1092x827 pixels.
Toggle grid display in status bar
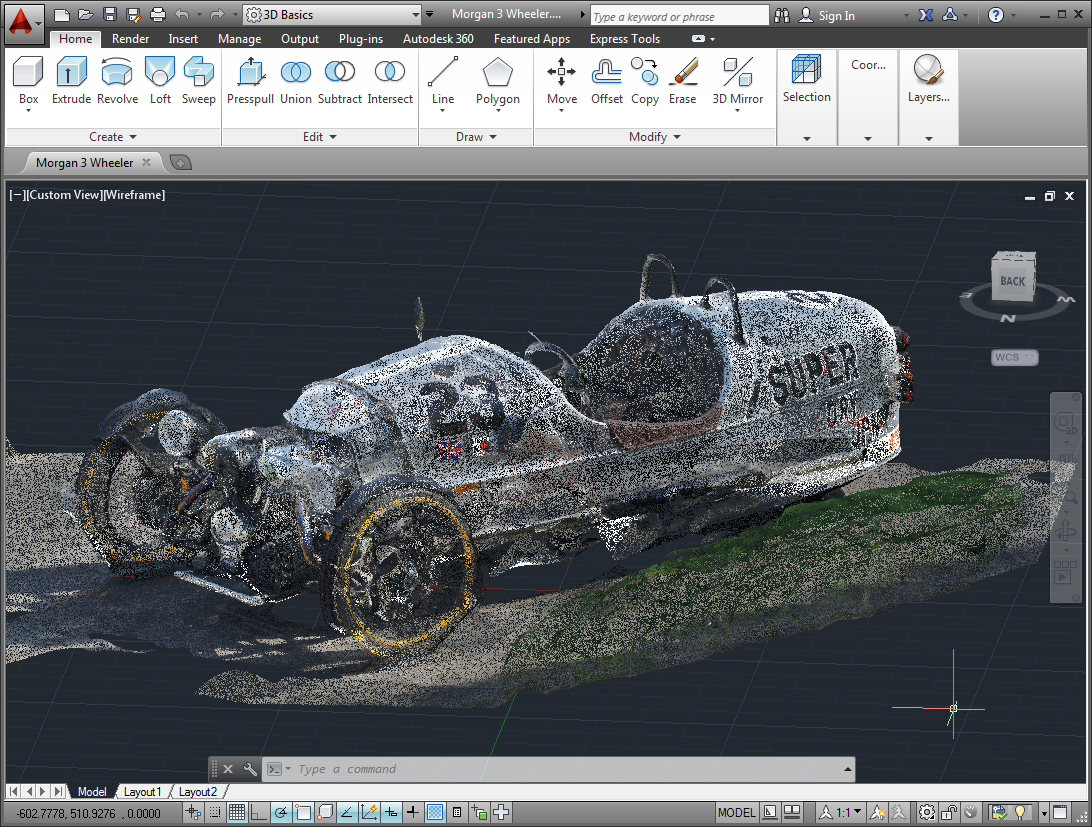click(x=237, y=813)
